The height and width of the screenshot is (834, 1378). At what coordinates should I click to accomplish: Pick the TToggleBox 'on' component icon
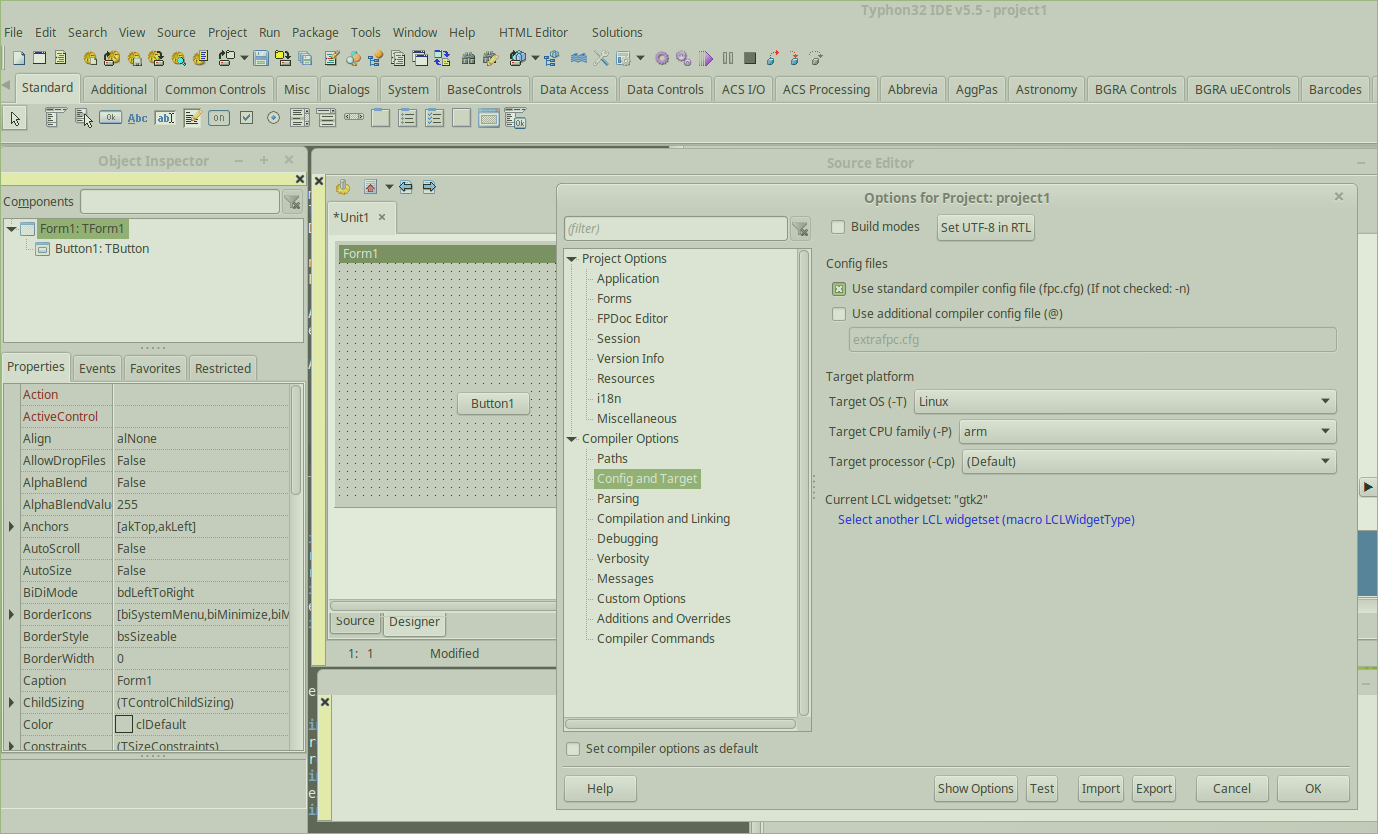click(x=219, y=118)
